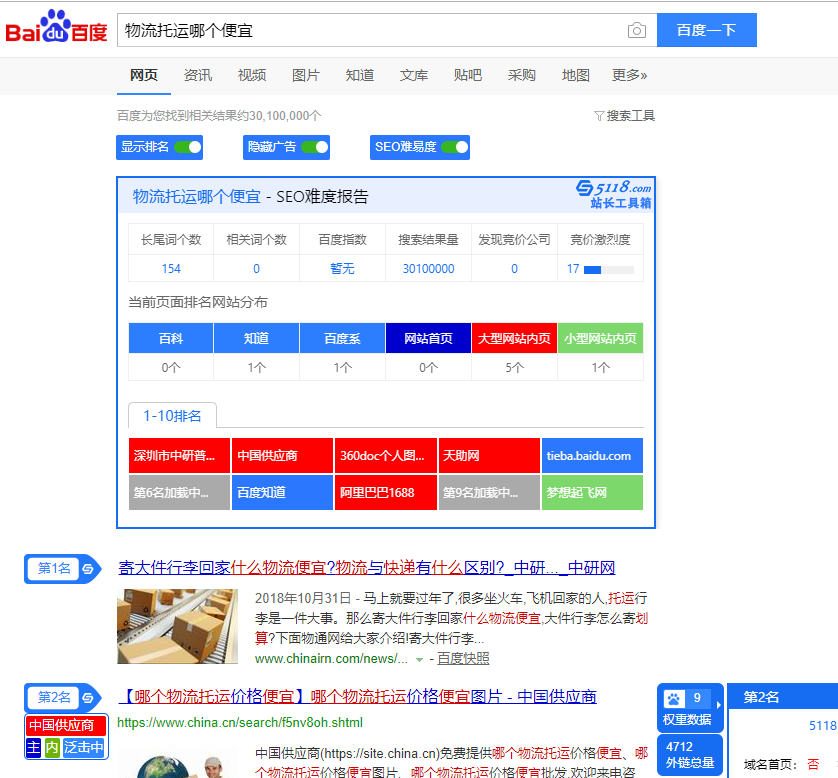Open the 5118.com 站长工具箱 logo
The height and width of the screenshot is (778, 838).
614,194
